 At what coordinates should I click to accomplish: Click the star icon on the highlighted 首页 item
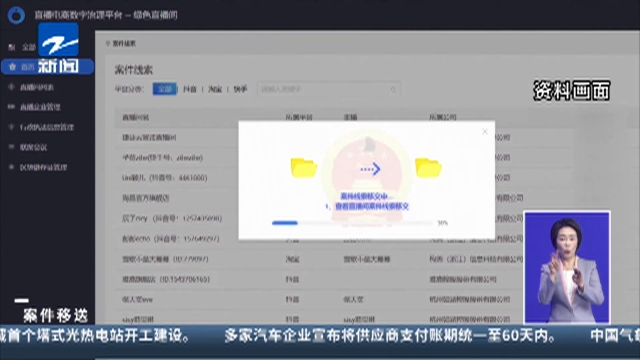(12, 67)
